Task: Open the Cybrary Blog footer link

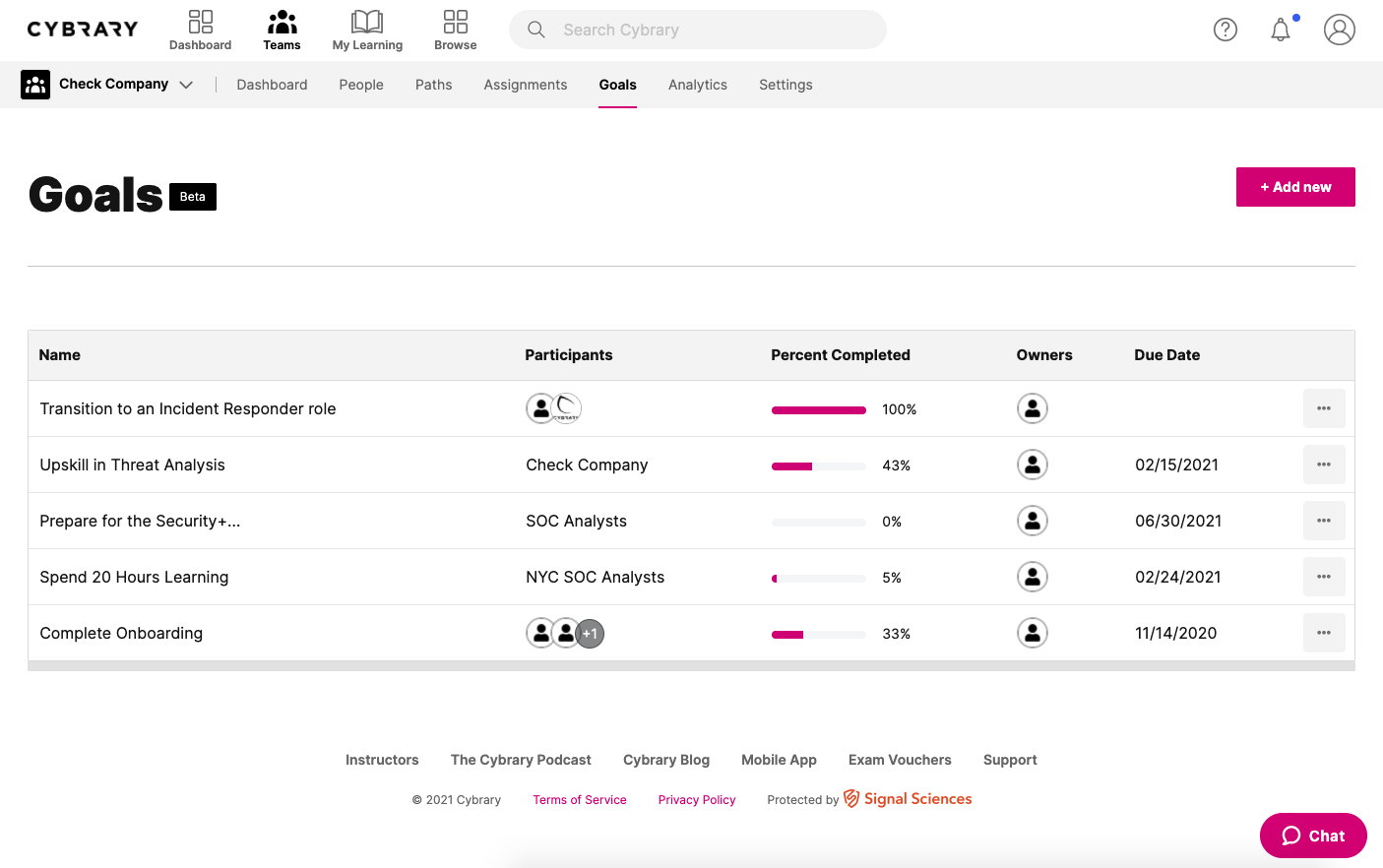Action: coord(666,760)
